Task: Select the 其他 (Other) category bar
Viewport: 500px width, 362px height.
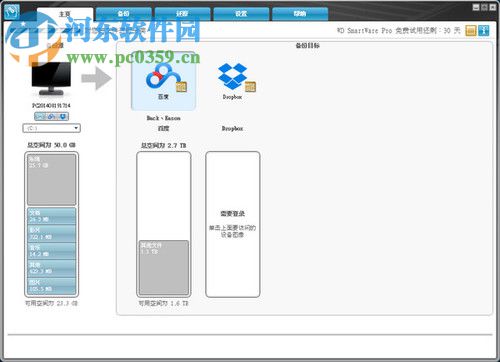Action: (x=51, y=268)
